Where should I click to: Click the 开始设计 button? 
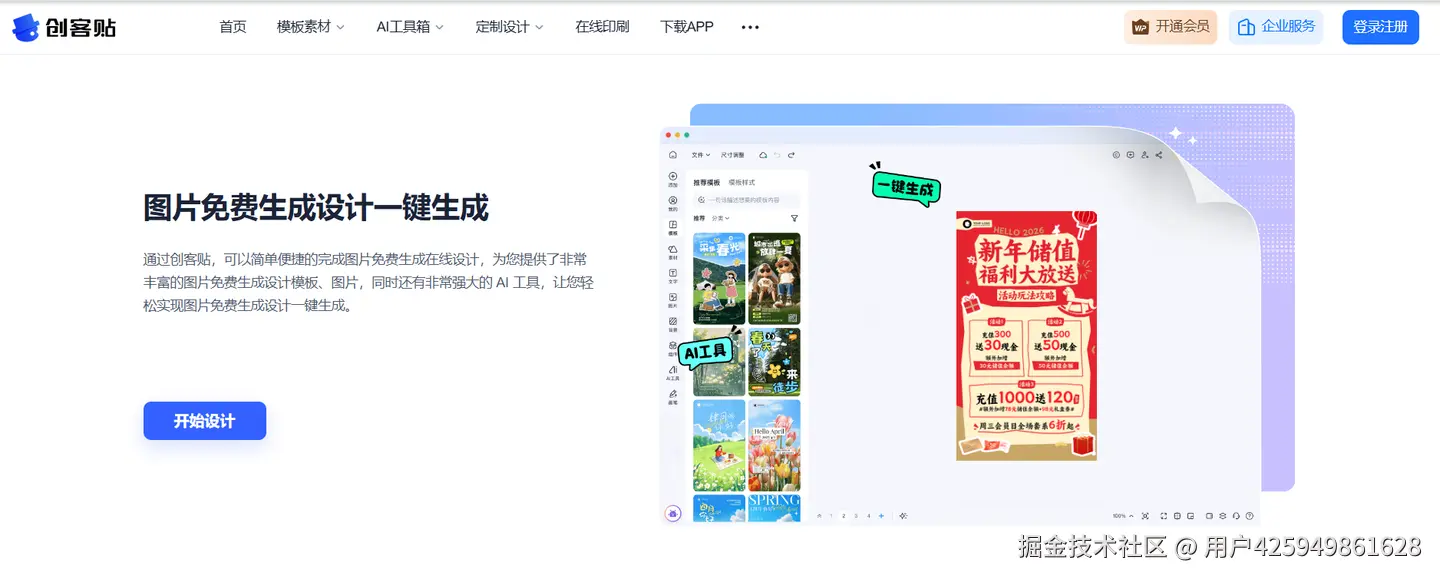pyautogui.click(x=205, y=421)
